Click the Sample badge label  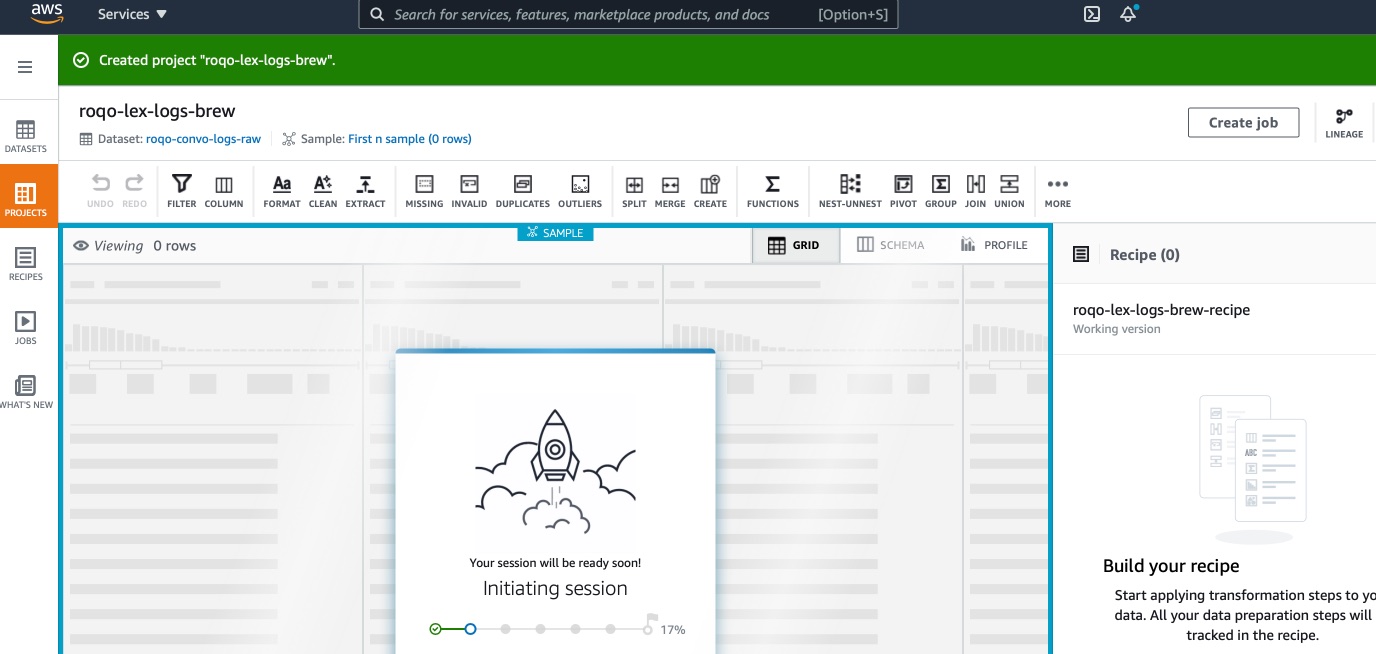click(556, 233)
